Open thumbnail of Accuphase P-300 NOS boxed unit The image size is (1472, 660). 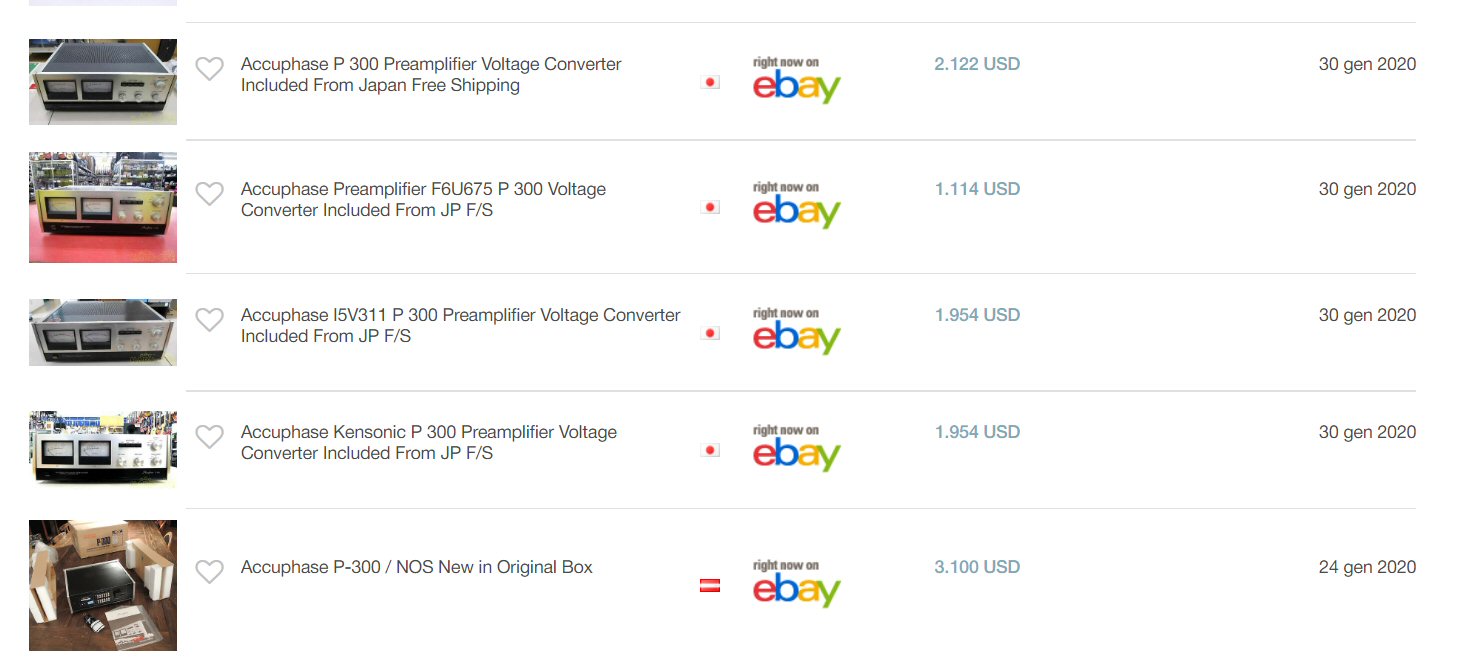tap(103, 585)
